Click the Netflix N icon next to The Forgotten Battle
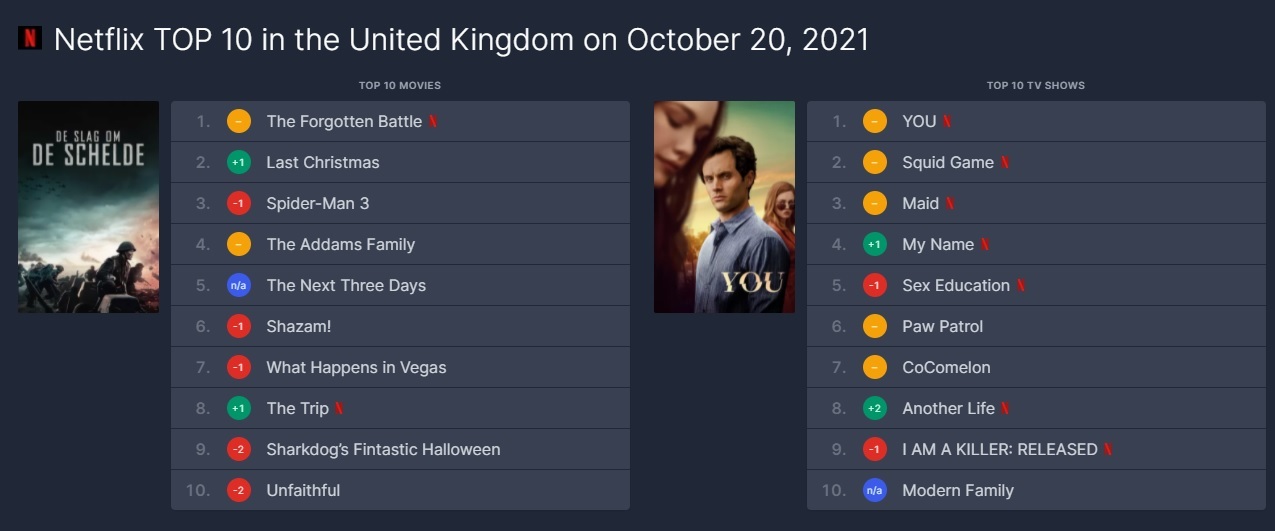Image resolution: width=1275 pixels, height=531 pixels. coord(433,122)
